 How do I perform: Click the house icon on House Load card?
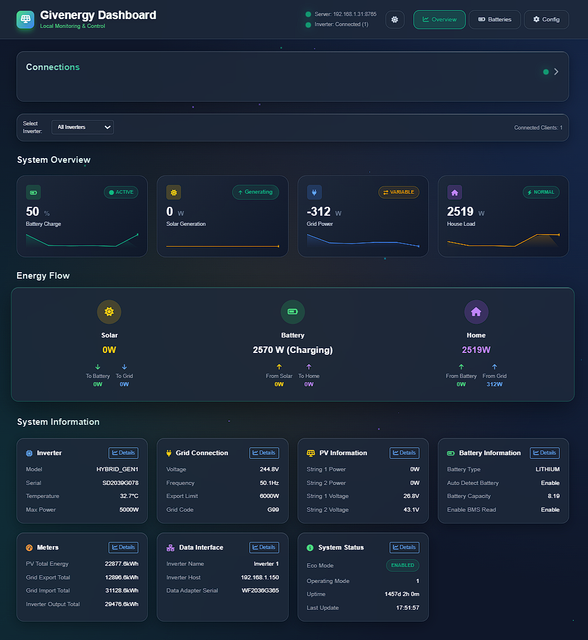(x=455, y=192)
